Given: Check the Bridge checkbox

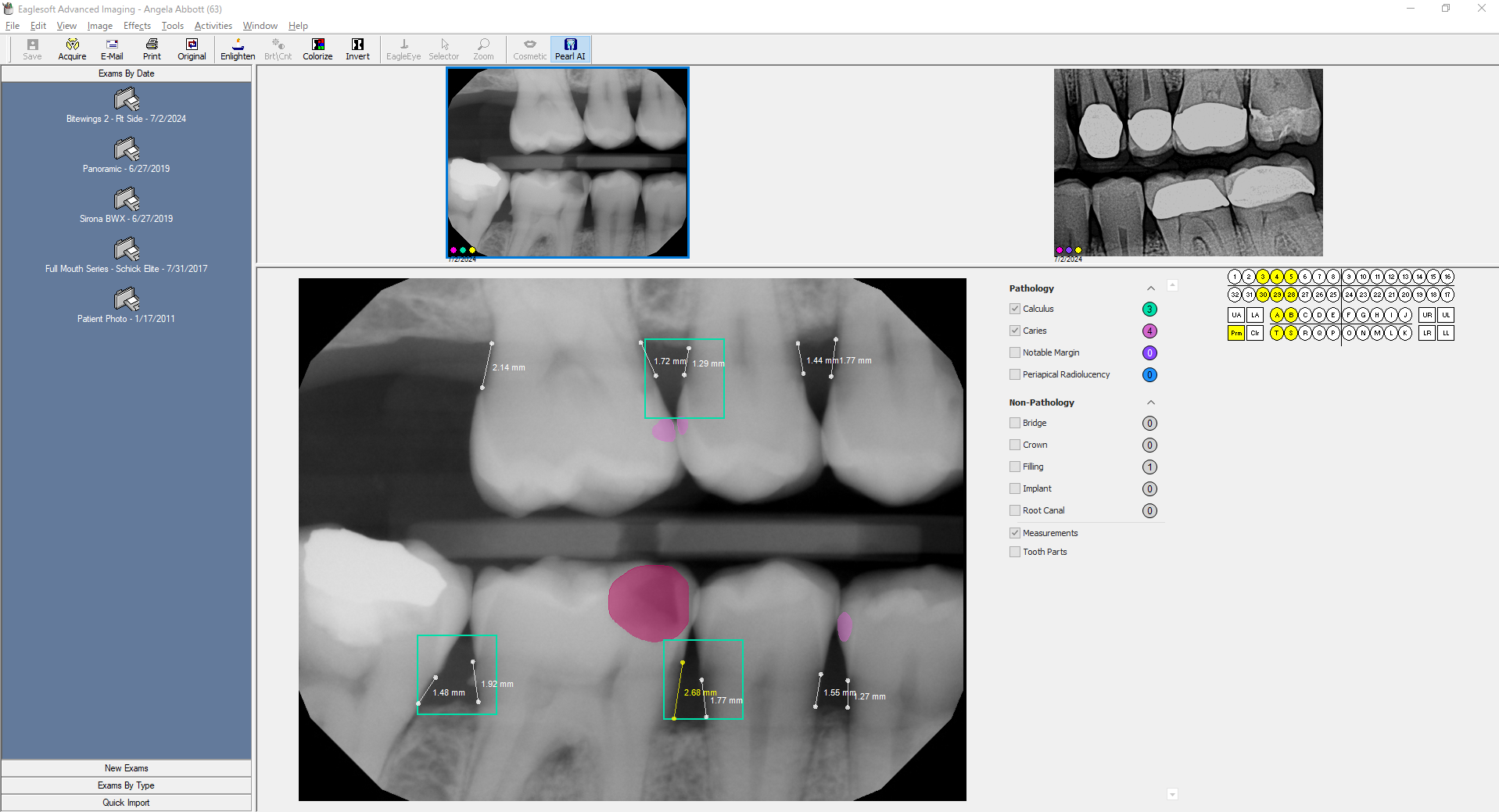Looking at the screenshot, I should coord(1015,423).
